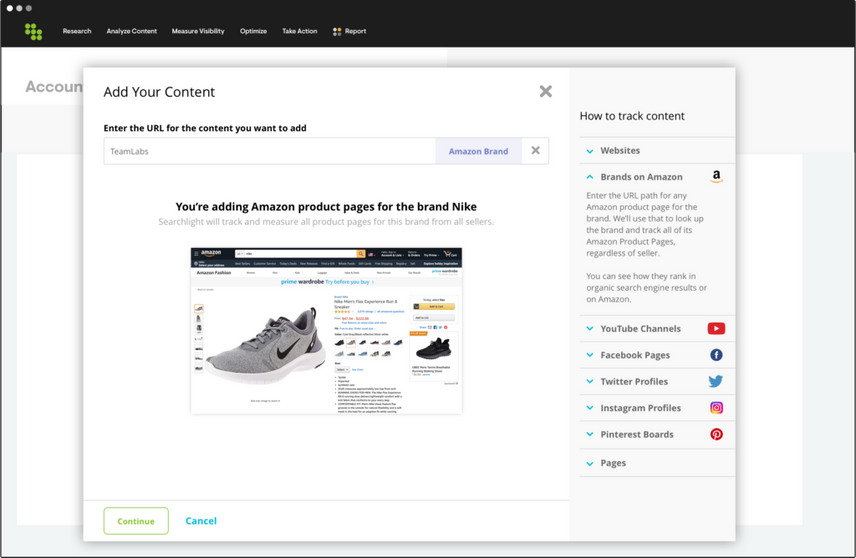This screenshot has width=856, height=558.
Task: Collapse the Brands on Amazon section
Action: (x=590, y=177)
